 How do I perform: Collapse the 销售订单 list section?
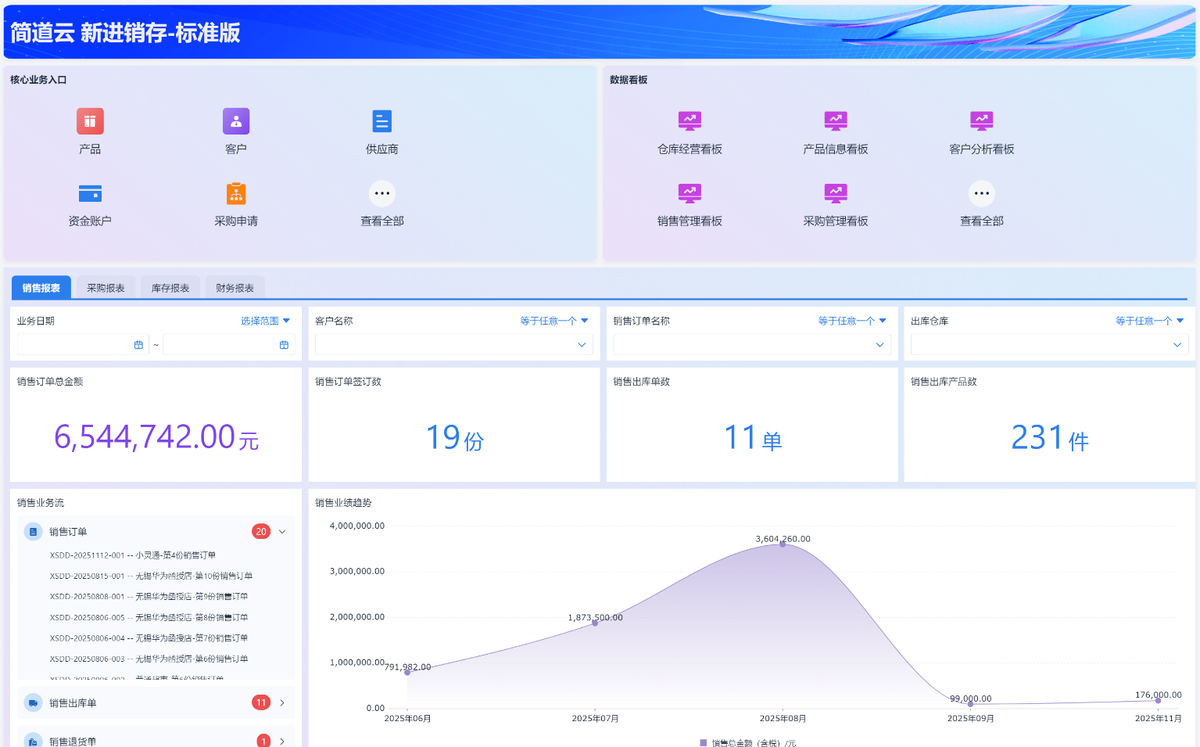pos(282,532)
